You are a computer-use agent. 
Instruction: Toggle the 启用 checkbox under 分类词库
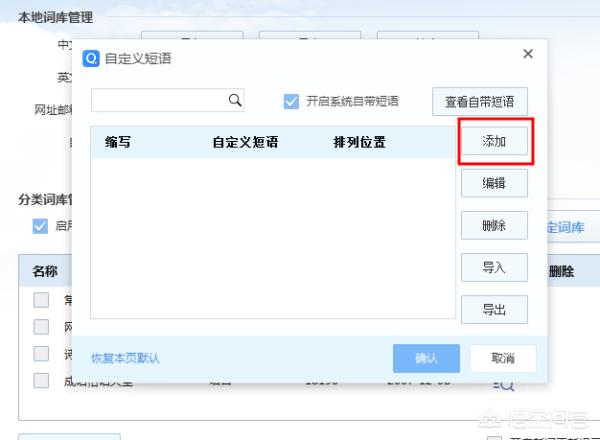click(x=40, y=226)
